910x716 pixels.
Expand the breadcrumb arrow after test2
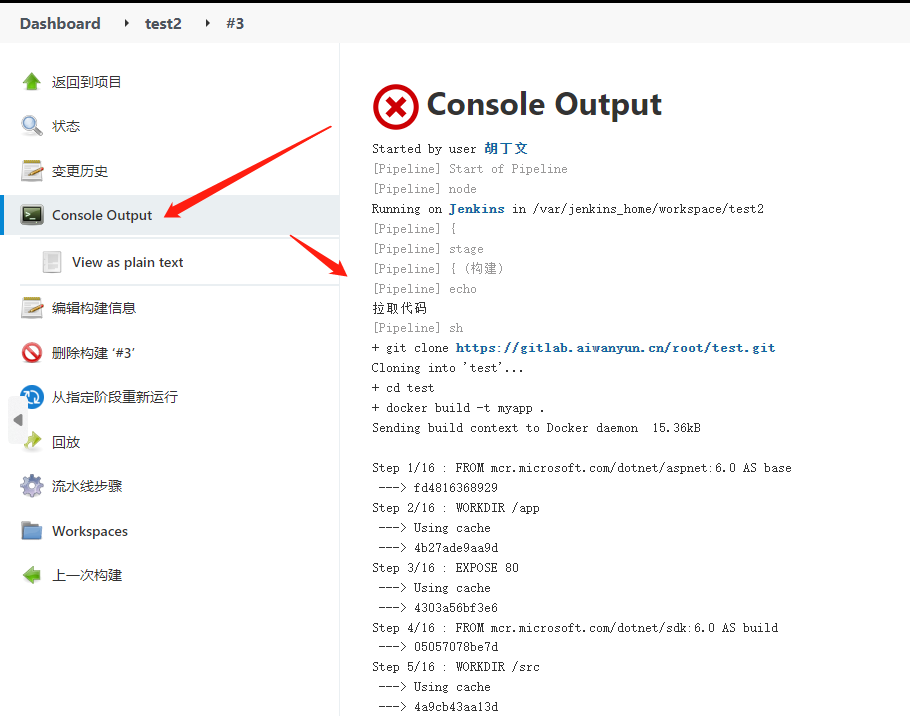pos(207,23)
